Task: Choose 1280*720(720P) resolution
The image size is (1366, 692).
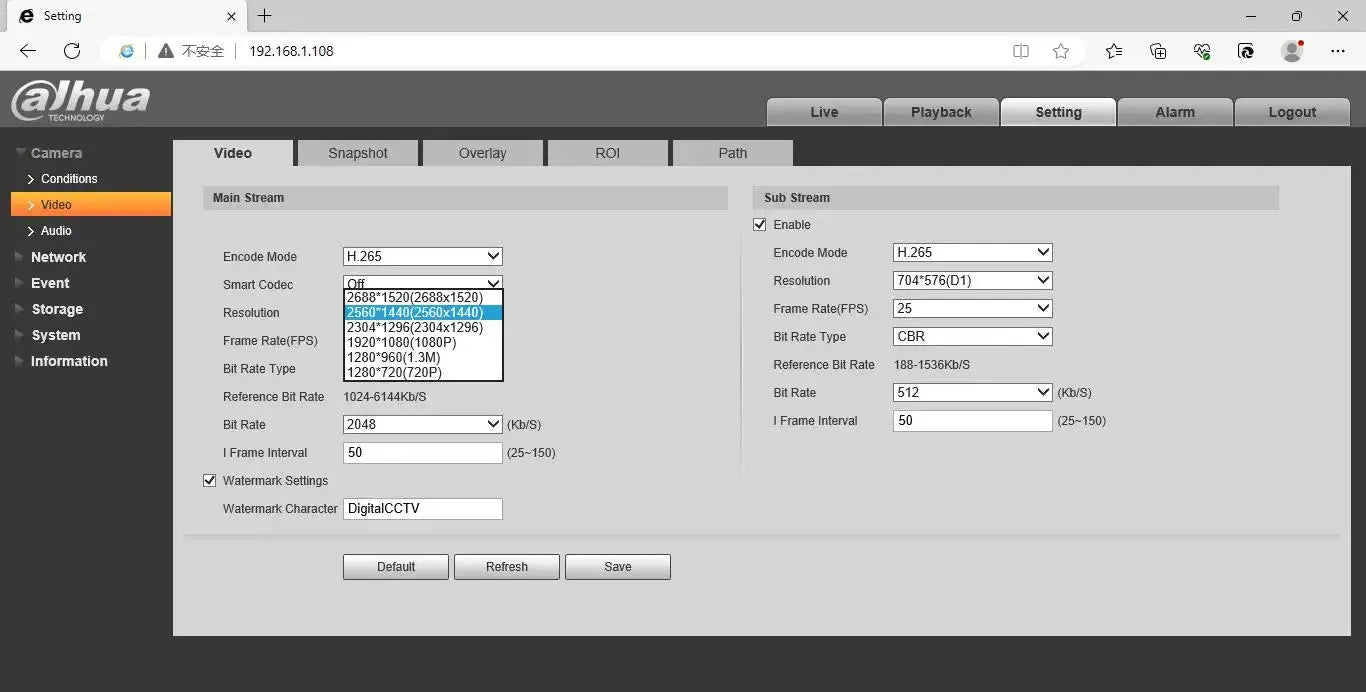Action: point(423,373)
